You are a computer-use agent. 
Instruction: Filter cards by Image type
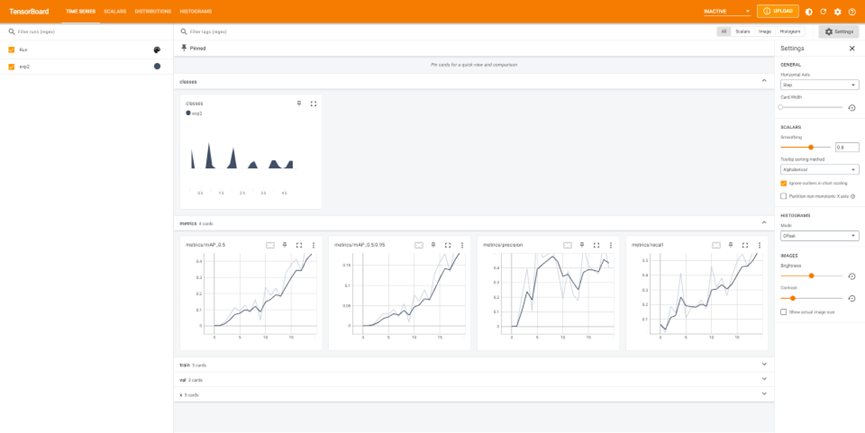pos(765,32)
